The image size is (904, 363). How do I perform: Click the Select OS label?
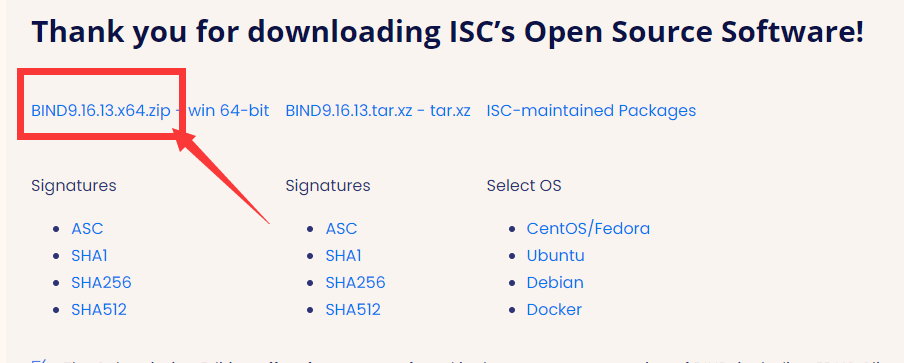coord(524,186)
